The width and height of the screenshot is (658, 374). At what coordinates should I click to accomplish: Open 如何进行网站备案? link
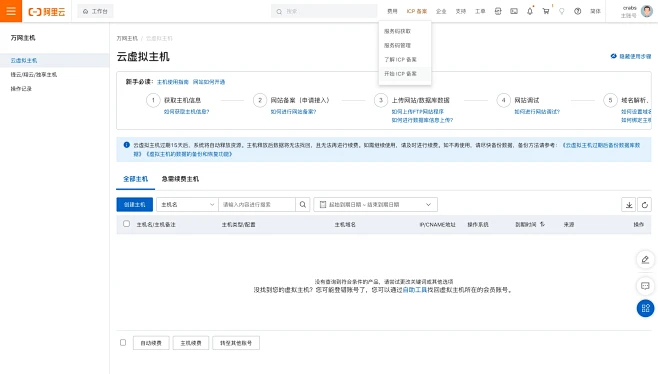(x=293, y=112)
